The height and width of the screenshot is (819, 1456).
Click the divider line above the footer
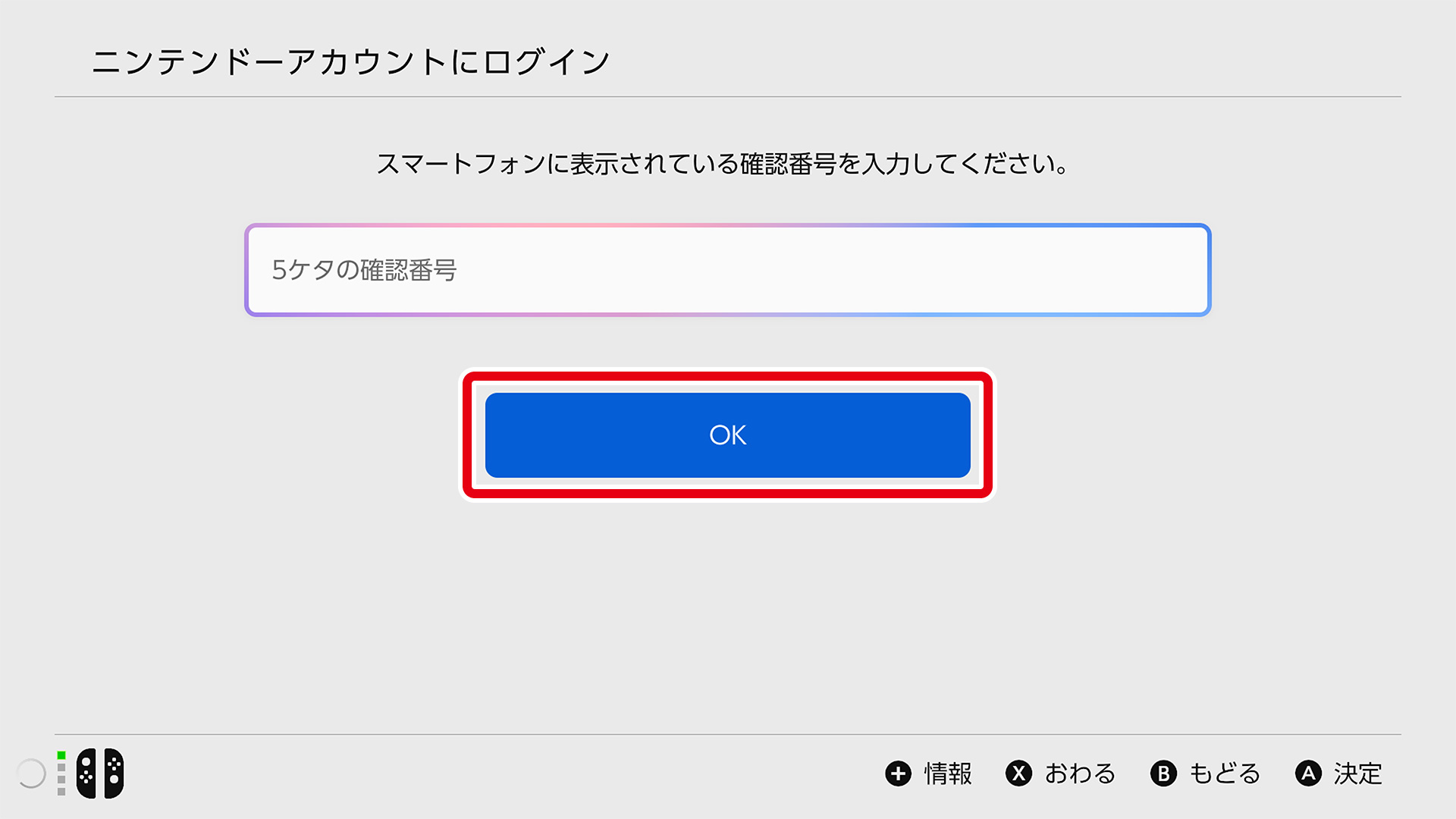(727, 734)
